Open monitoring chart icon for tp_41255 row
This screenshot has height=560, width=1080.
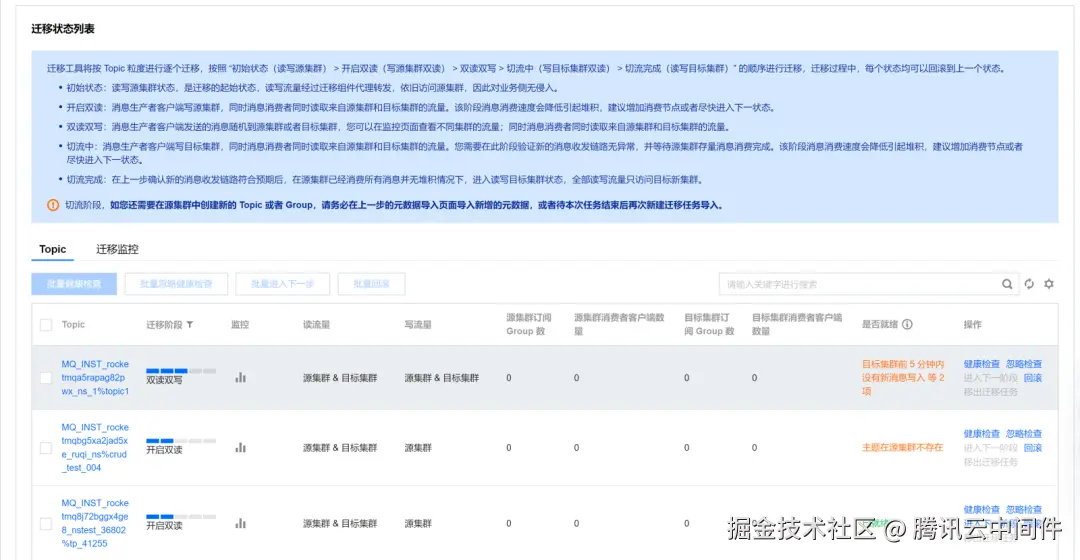point(240,523)
